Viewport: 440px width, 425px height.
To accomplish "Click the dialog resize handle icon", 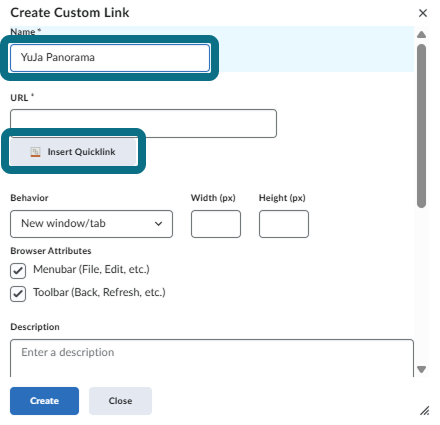I will click(x=424, y=411).
